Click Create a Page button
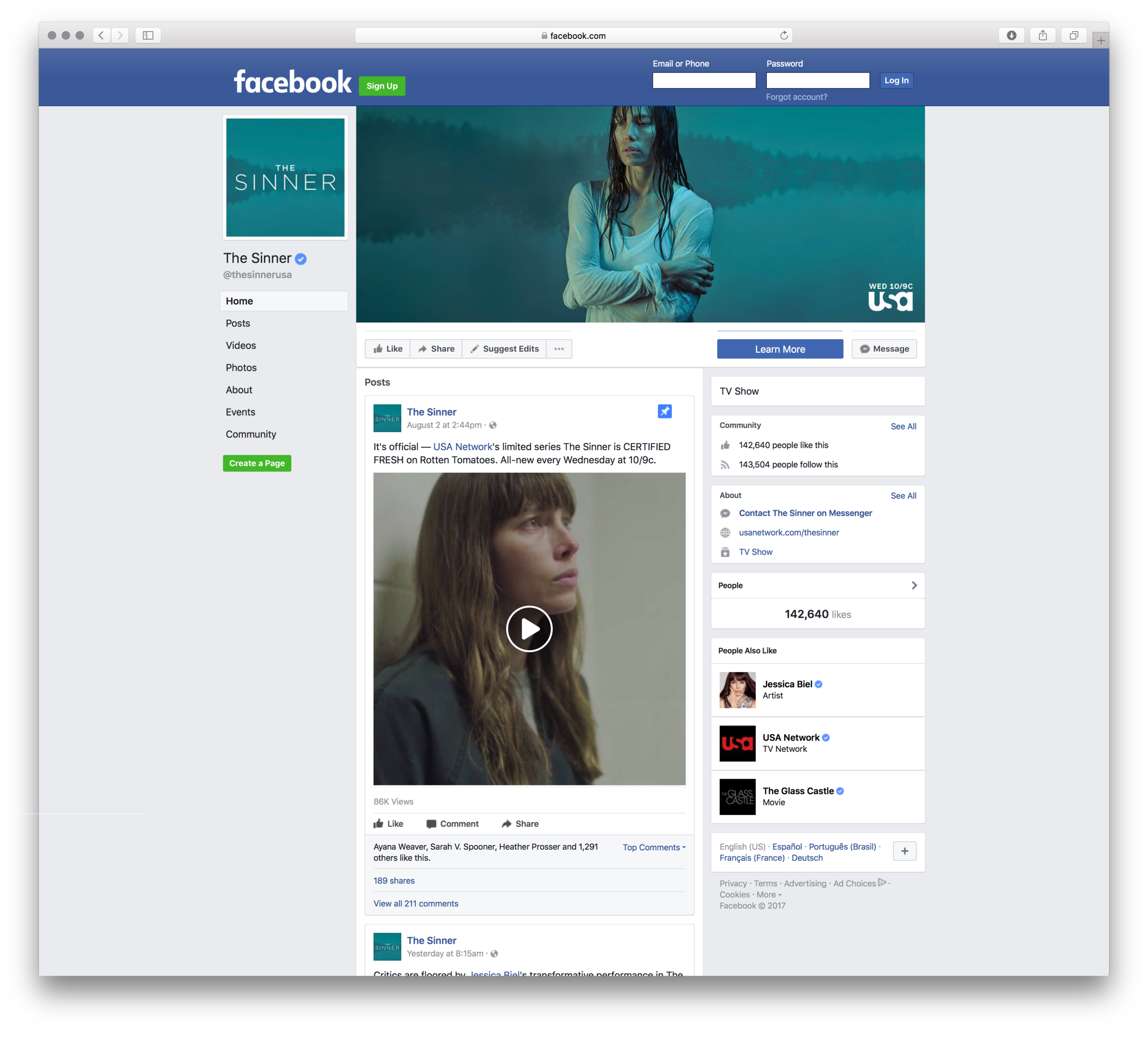 tap(257, 463)
